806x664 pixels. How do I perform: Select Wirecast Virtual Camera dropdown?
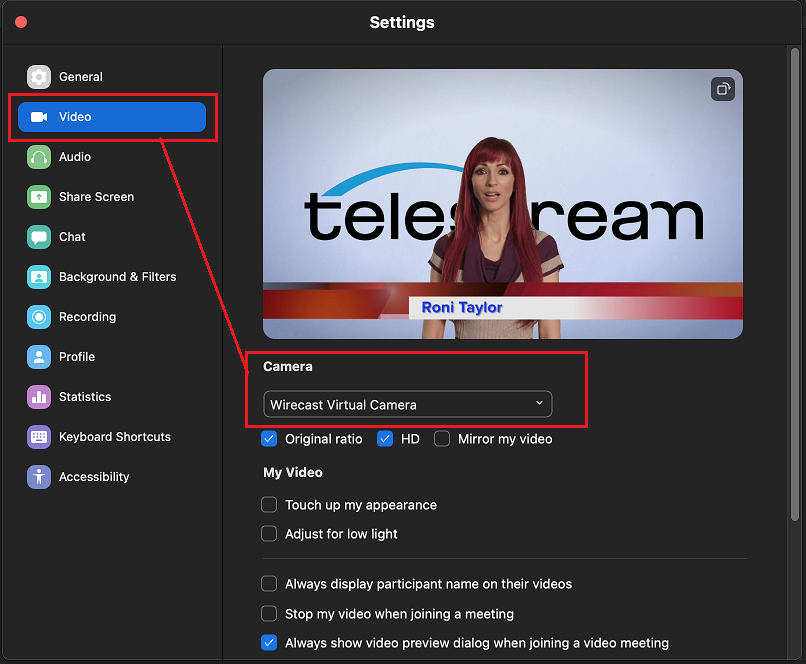(x=407, y=404)
